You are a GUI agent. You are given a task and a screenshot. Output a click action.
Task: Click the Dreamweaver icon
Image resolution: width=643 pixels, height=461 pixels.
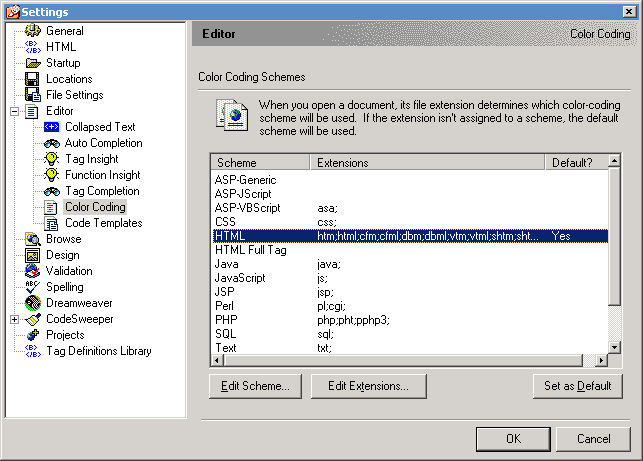pos(32,303)
